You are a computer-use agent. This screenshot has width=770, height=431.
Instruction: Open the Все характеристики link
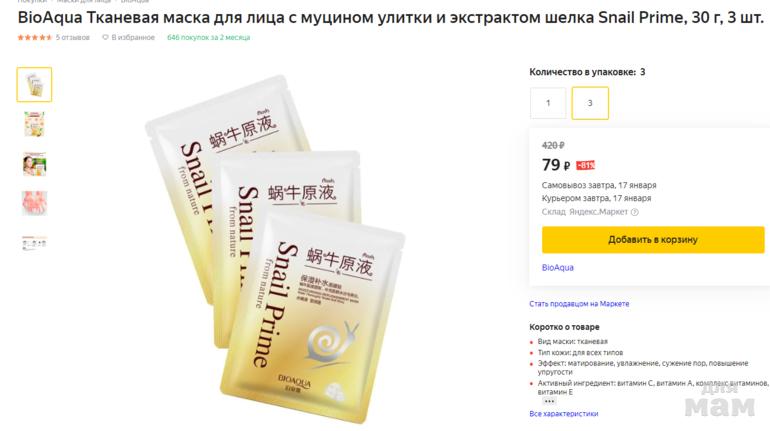564,414
